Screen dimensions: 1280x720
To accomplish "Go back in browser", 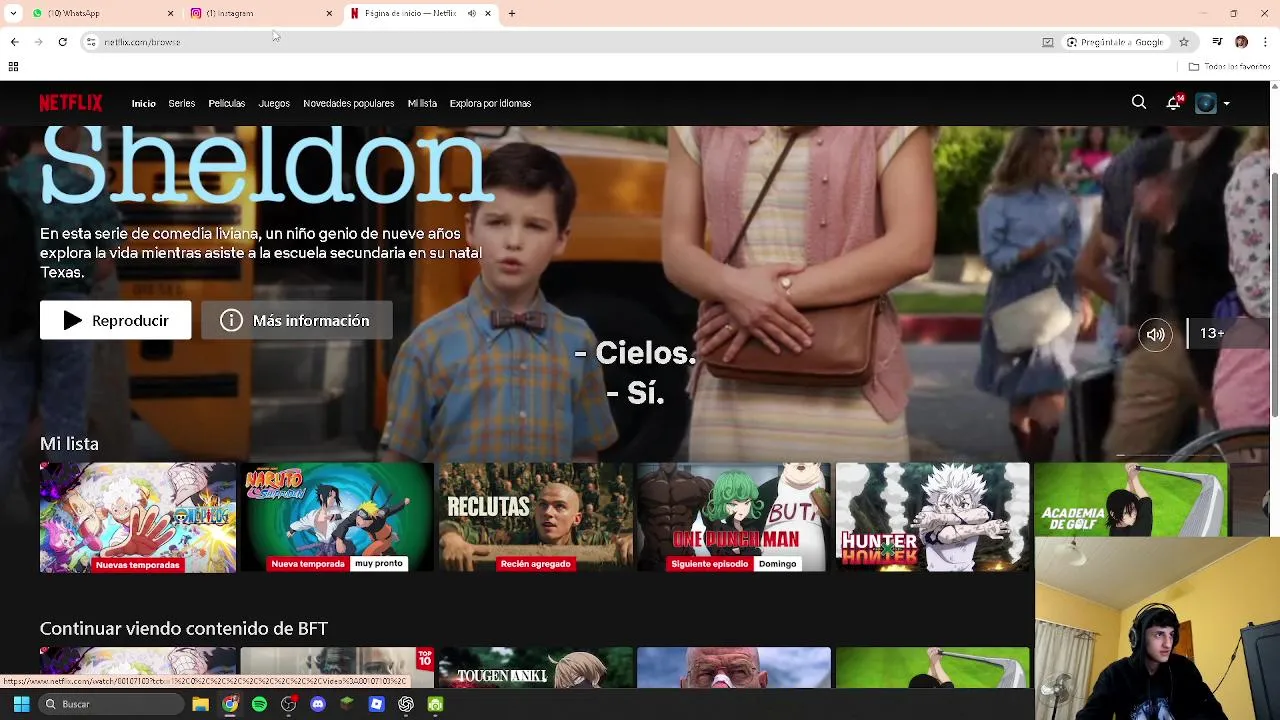I will tap(14, 42).
